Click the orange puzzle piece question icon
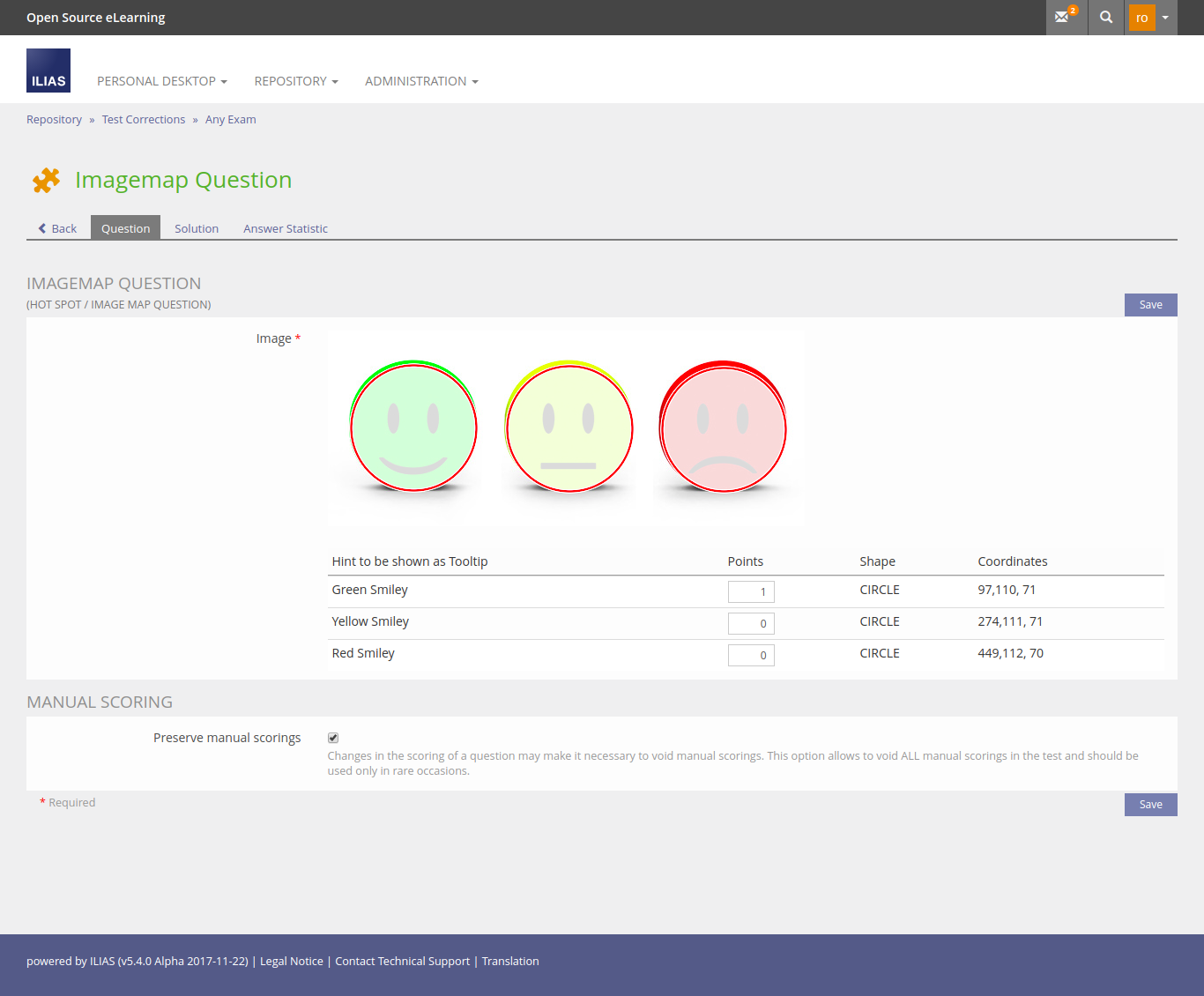This screenshot has height=996, width=1204. click(x=46, y=180)
